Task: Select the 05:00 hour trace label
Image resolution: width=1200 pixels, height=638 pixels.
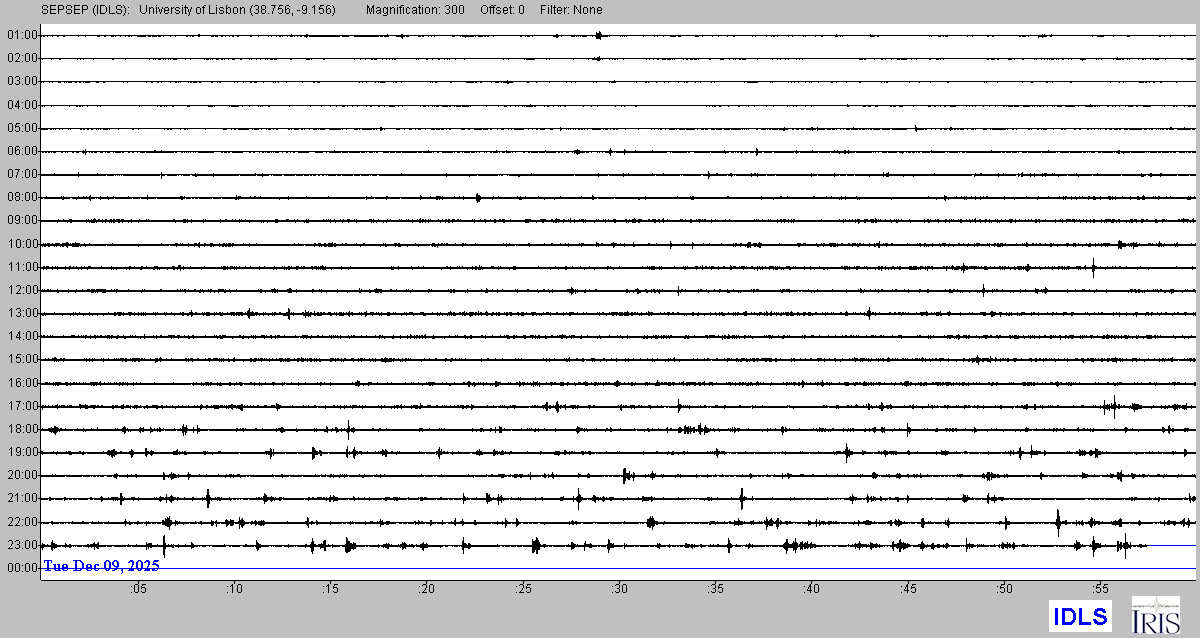Action: (22, 128)
